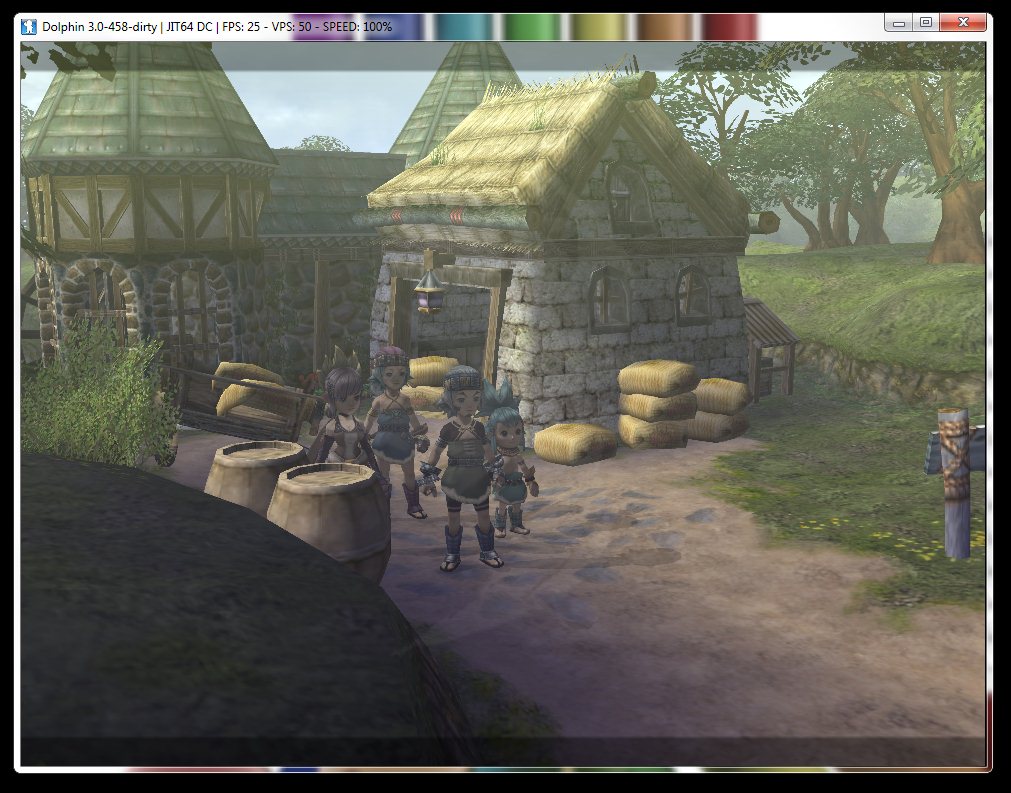The width and height of the screenshot is (1011, 793).
Task: Click the top sack of stacked pile
Action: pyautogui.click(x=658, y=378)
